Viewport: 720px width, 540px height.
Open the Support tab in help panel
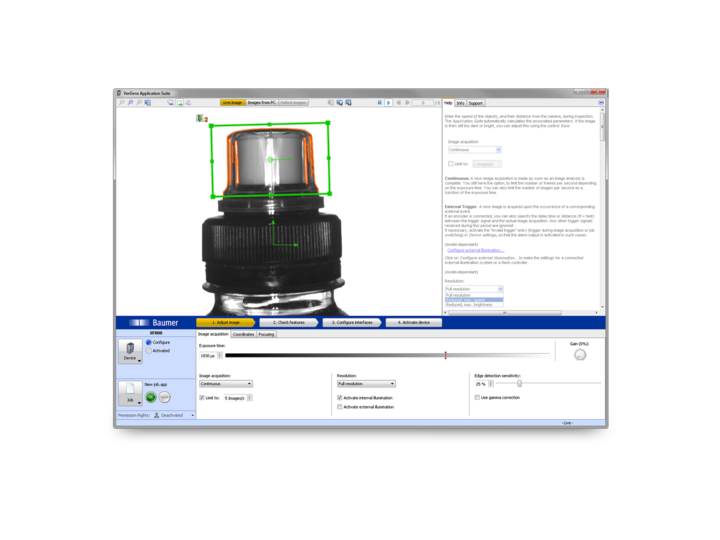coord(475,103)
